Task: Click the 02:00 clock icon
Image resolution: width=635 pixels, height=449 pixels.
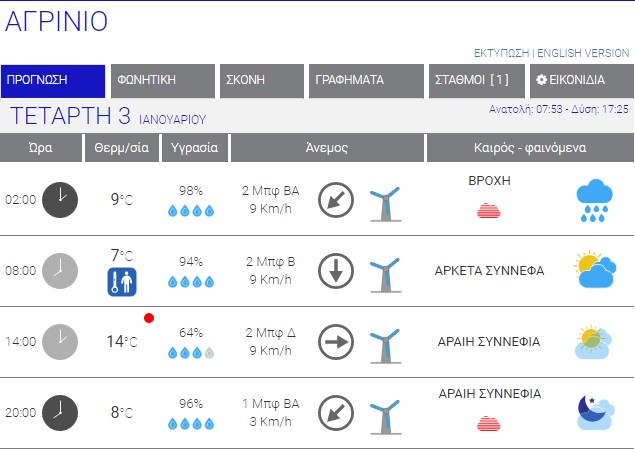Action: (x=60, y=199)
